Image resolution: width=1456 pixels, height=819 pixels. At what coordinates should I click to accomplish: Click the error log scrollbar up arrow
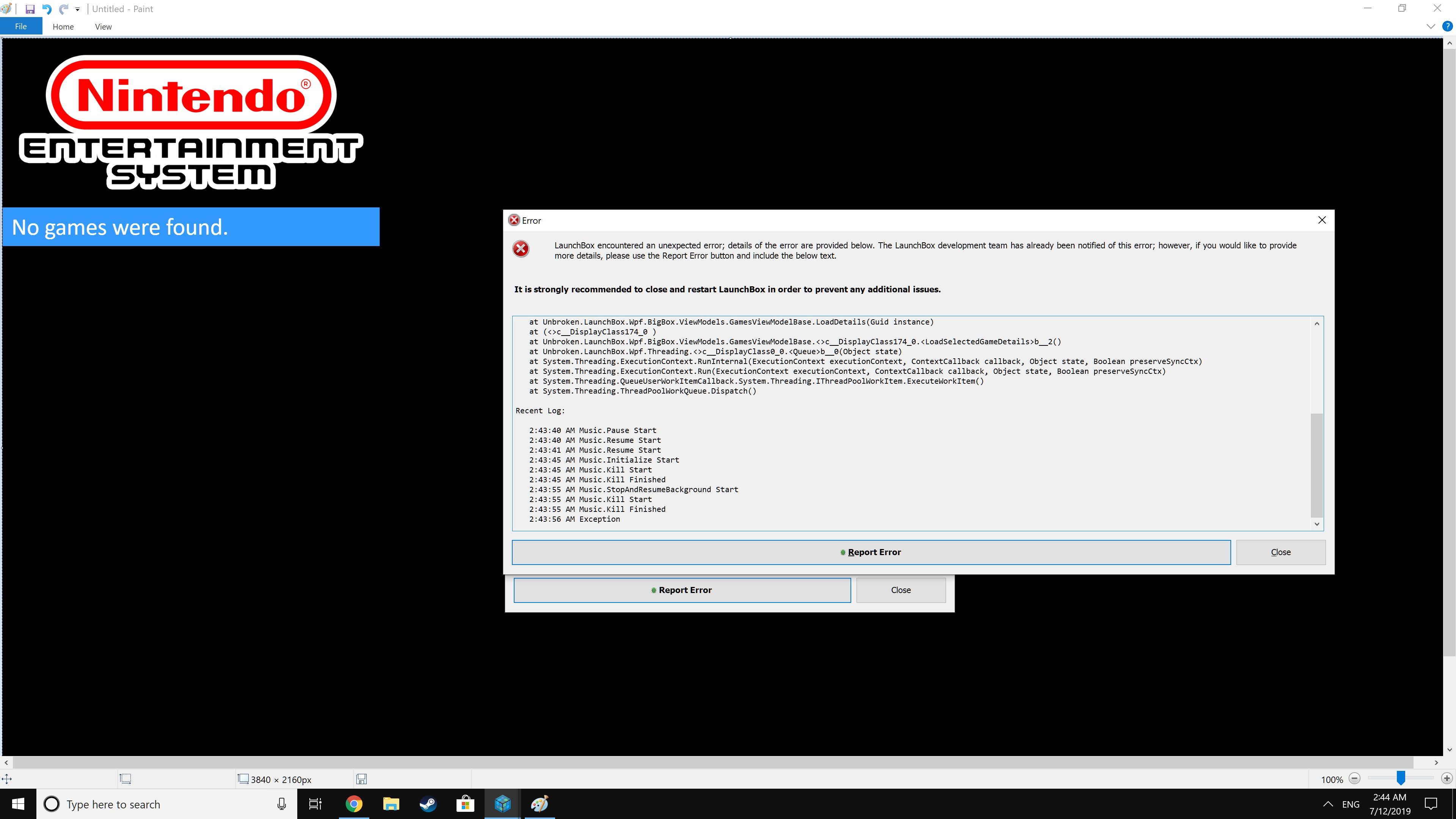(x=1317, y=323)
